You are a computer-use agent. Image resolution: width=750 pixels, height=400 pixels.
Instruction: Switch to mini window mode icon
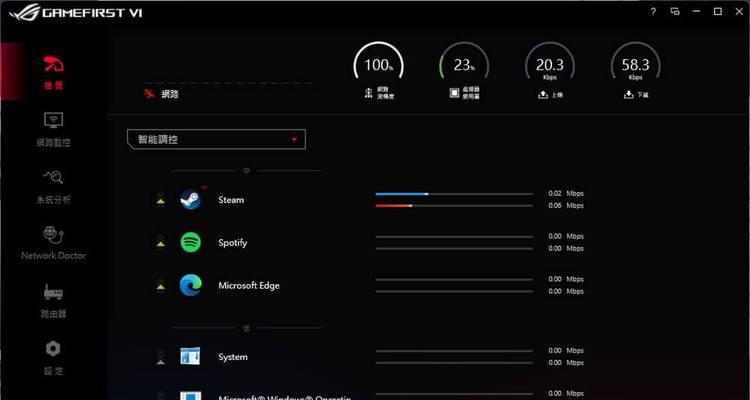pos(675,12)
